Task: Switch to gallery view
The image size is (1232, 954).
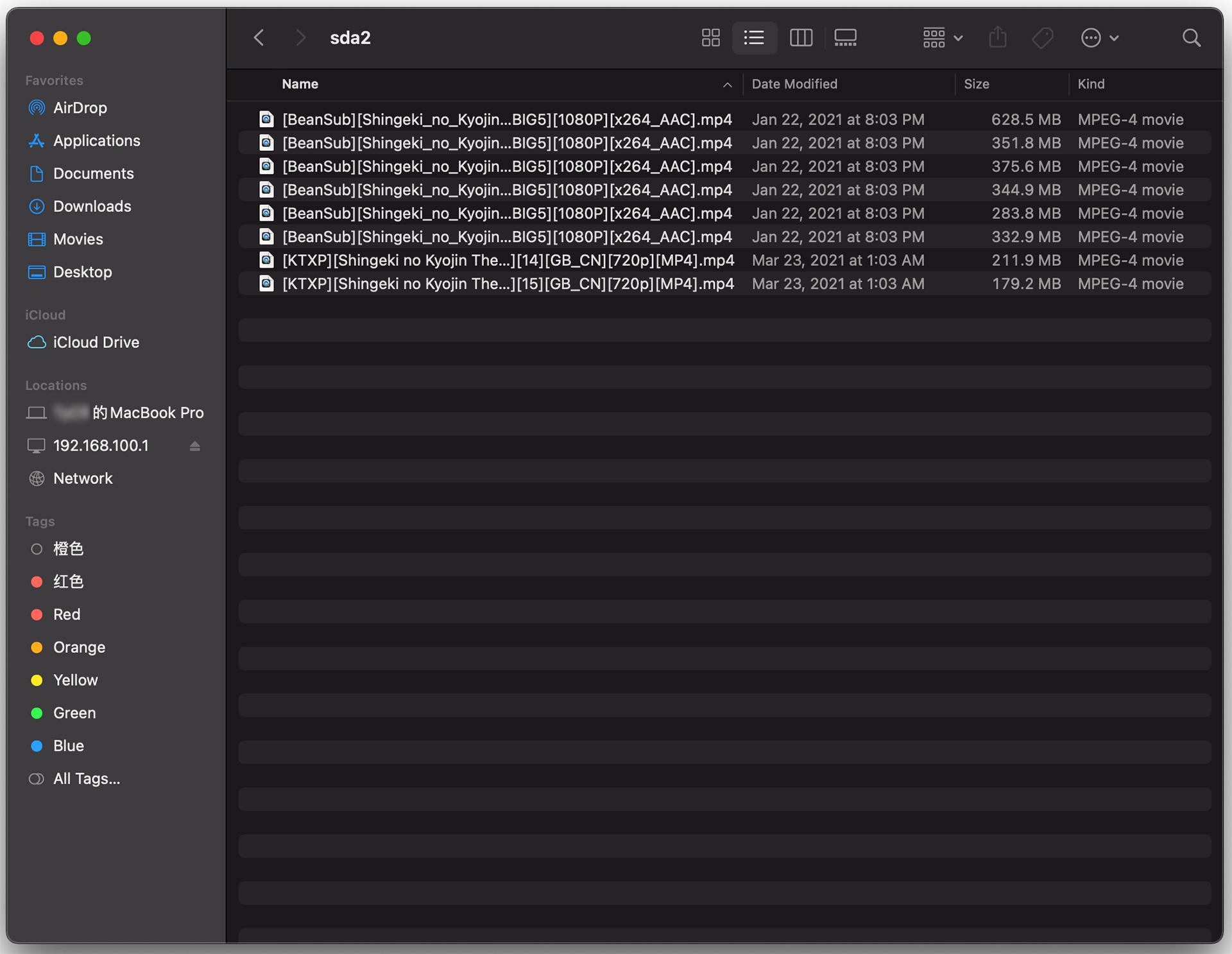Action: pos(845,38)
